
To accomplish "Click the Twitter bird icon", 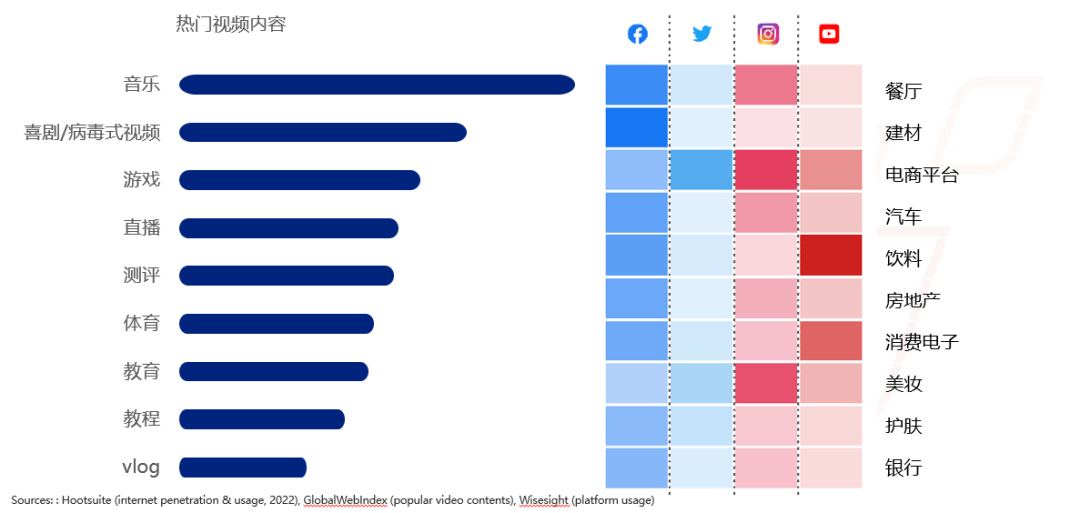I will point(702,34).
